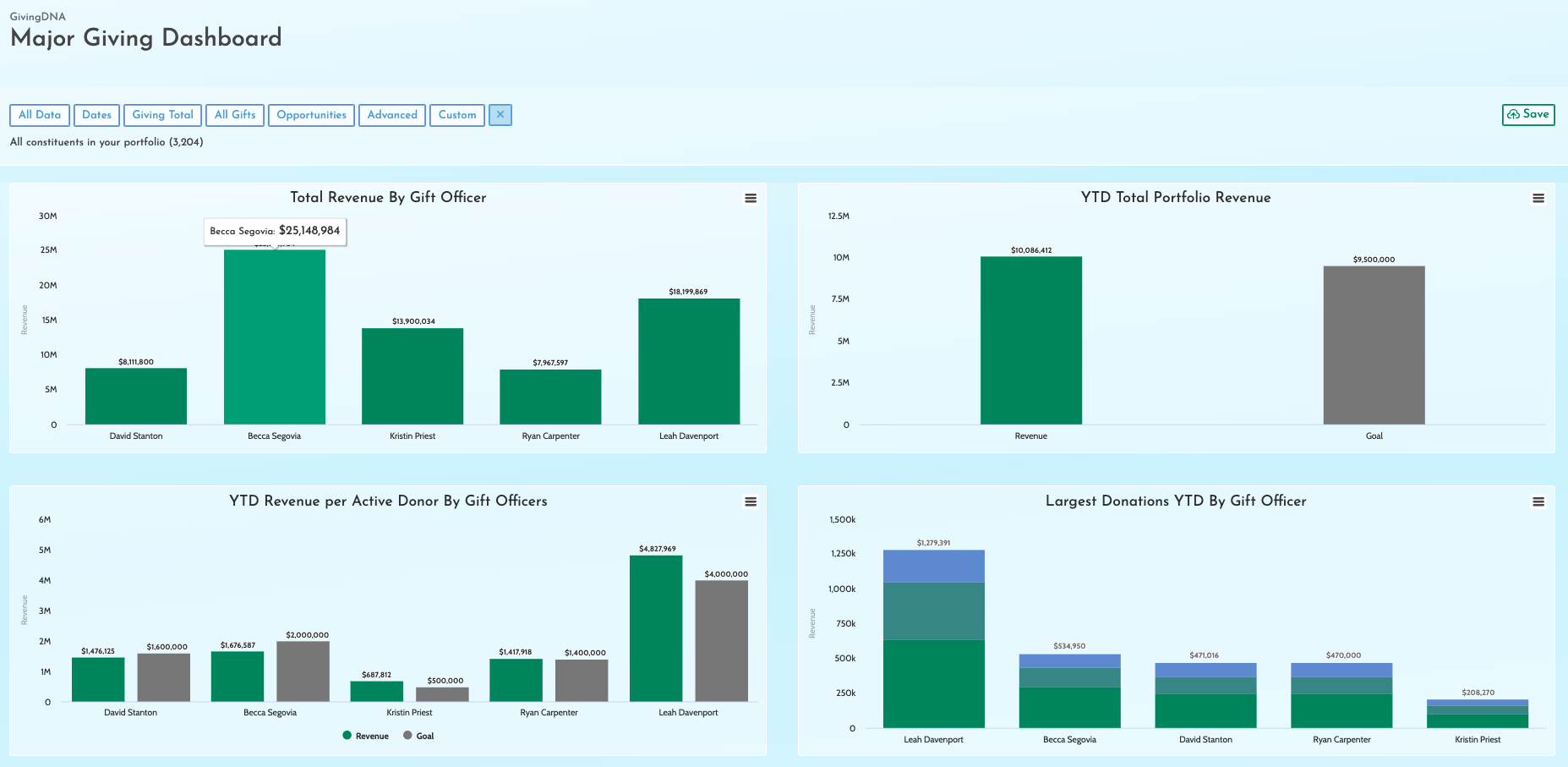Open Largest Donations YTD chart menu icon
Screen dimensions: 1568x767
(1538, 501)
